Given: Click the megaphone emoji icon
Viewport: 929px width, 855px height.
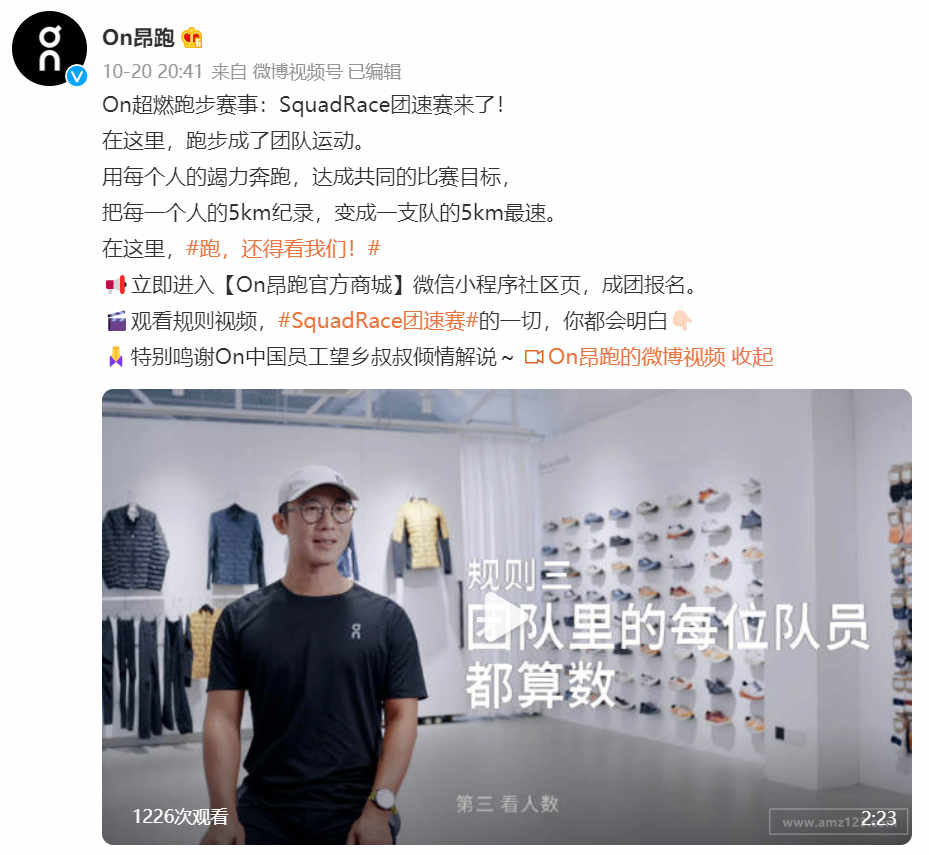Looking at the screenshot, I should tap(115, 285).
